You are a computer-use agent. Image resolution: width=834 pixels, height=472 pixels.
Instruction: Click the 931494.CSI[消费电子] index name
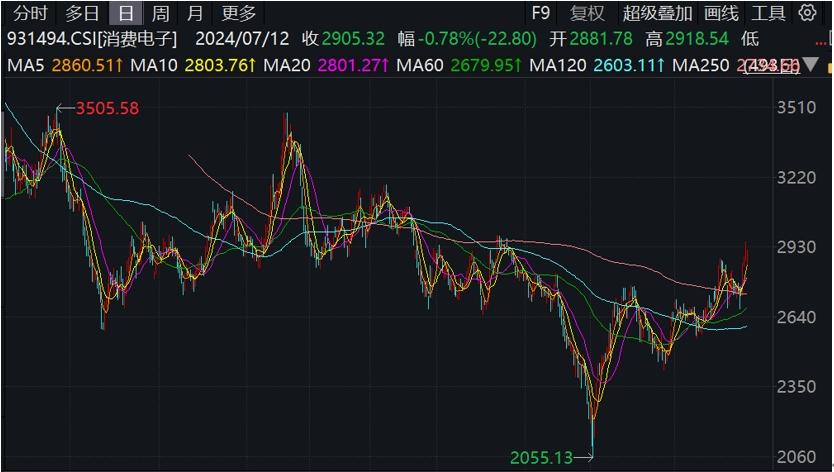tap(92, 39)
